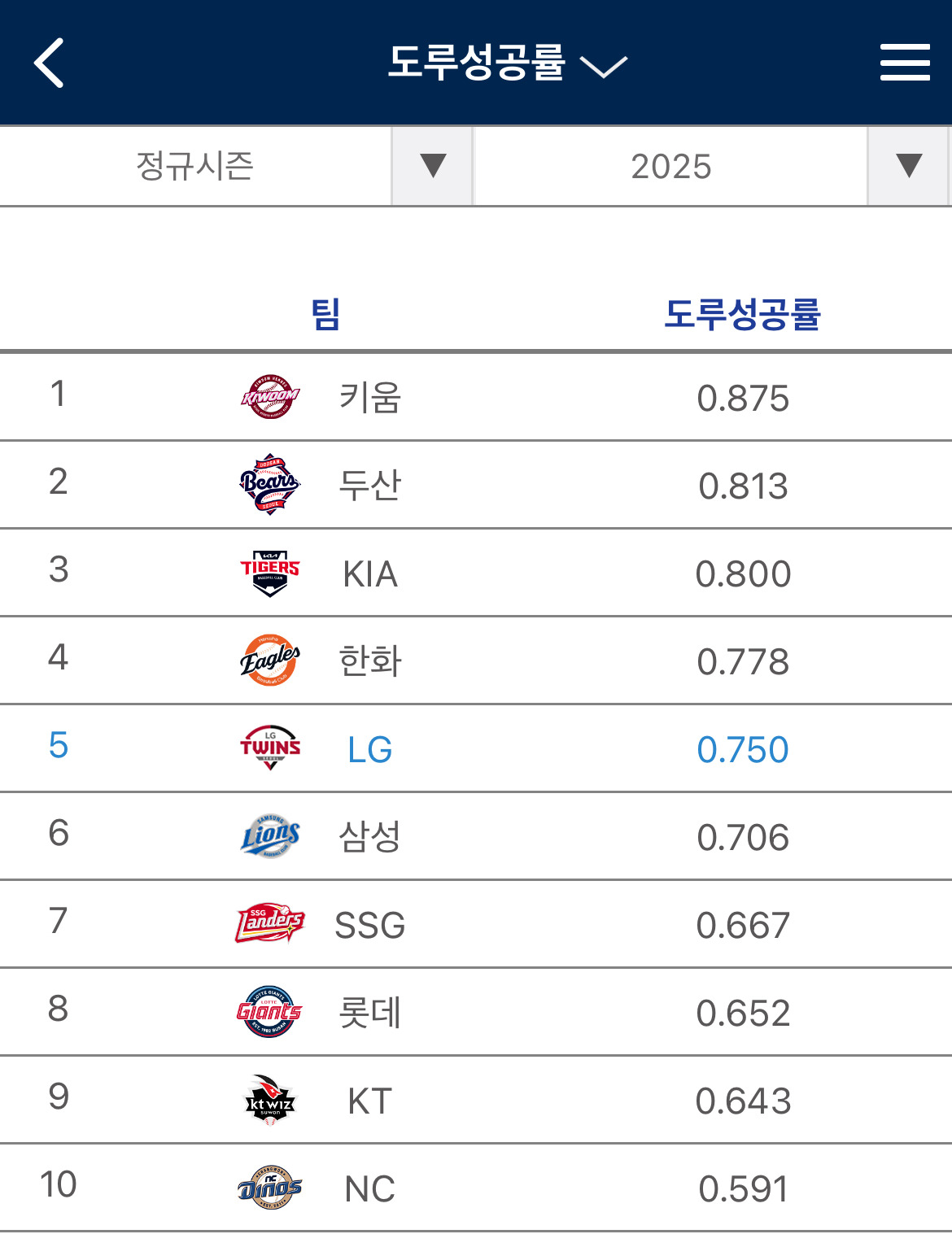Click the Lotte Giants team logo
The image size is (952, 1234).
coord(270,1012)
